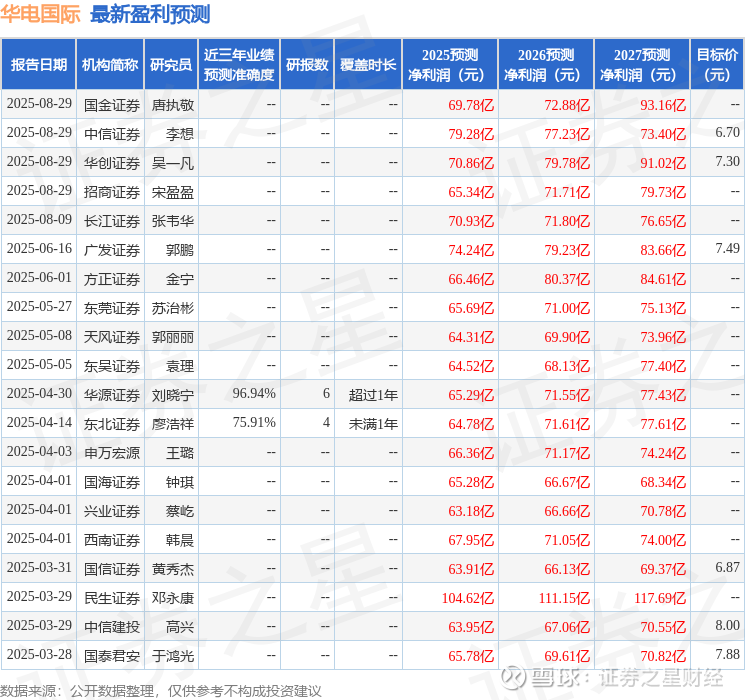Click the 79.28亿 profit forecast
The height and width of the screenshot is (700, 745).
pyautogui.click(x=471, y=134)
